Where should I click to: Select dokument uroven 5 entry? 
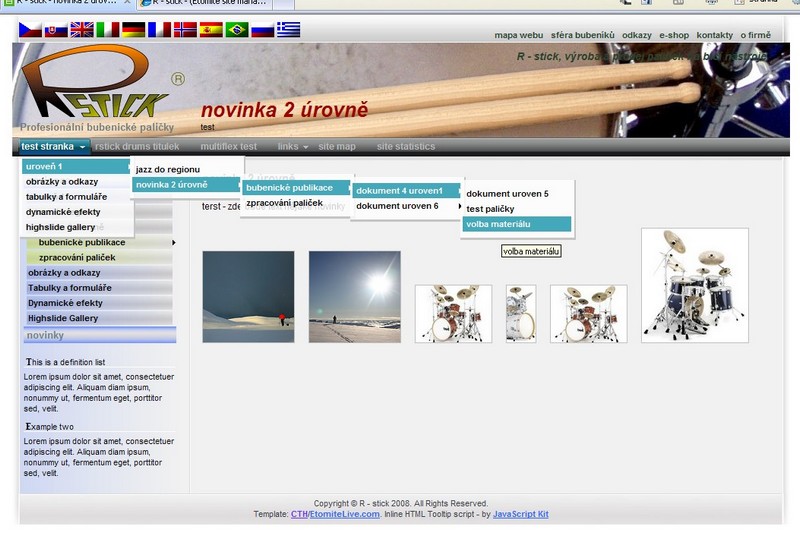coord(517,194)
